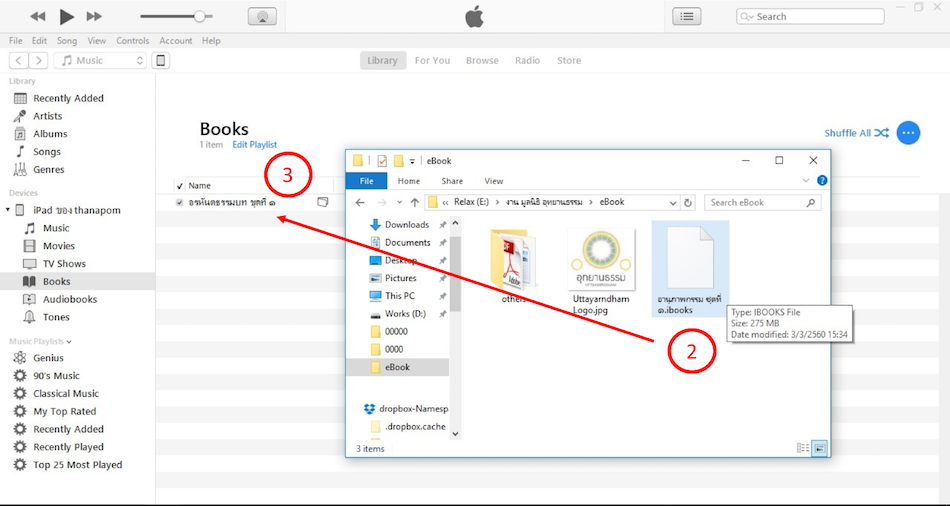Open the View ribbon tab in Explorer
The width and height of the screenshot is (950, 506).
click(x=494, y=181)
